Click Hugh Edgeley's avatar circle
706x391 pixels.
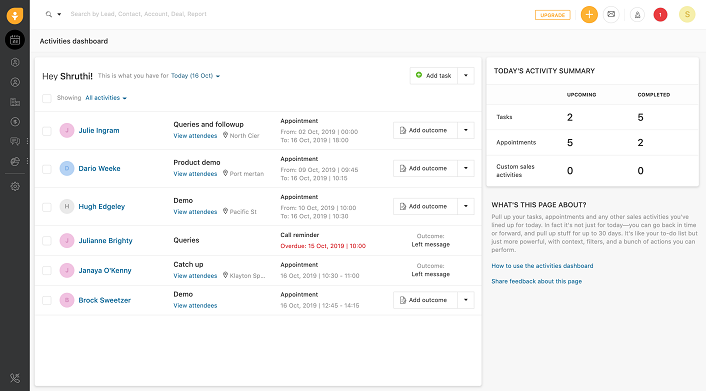(x=67, y=206)
